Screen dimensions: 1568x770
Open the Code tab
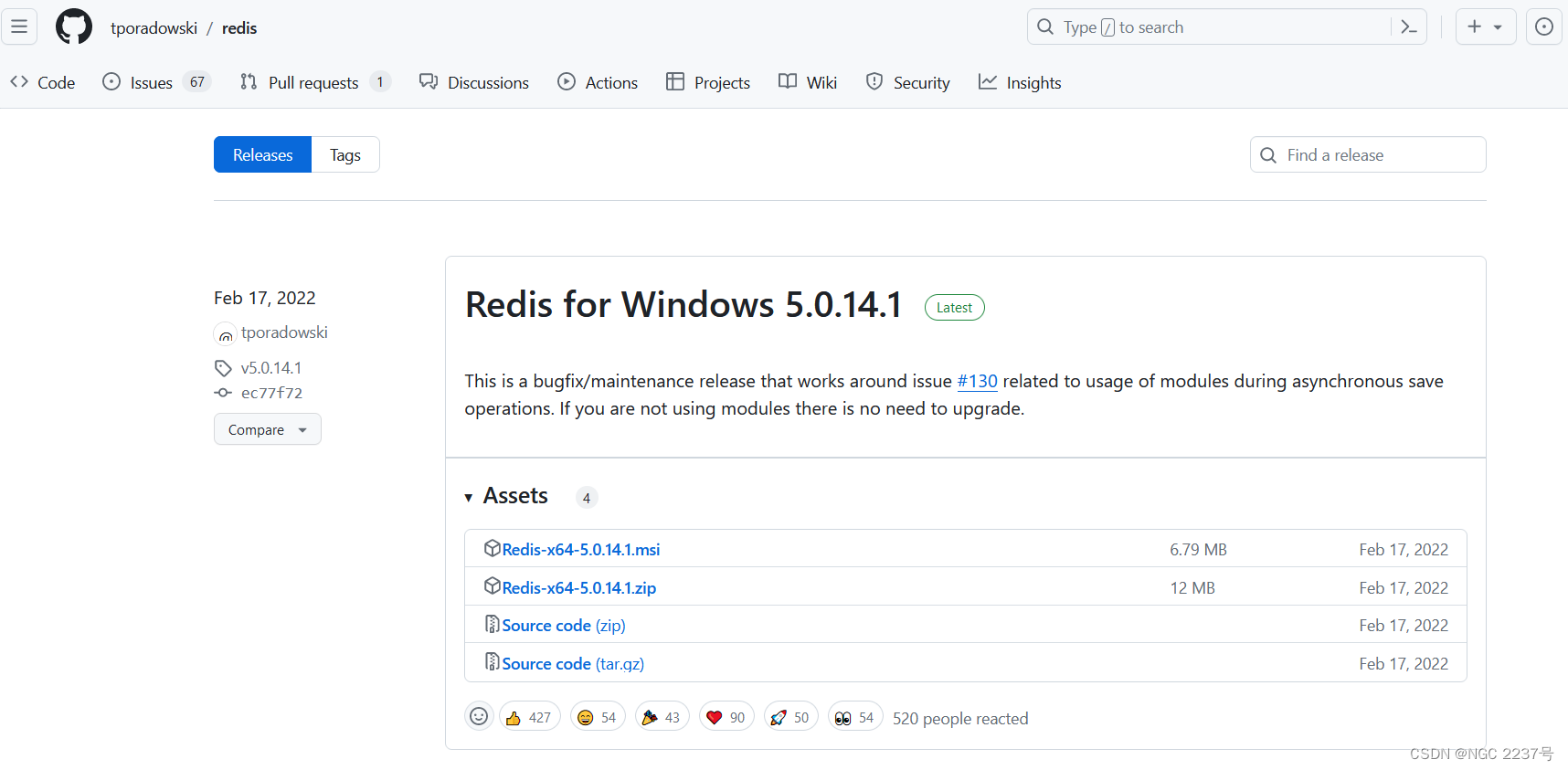tap(43, 82)
